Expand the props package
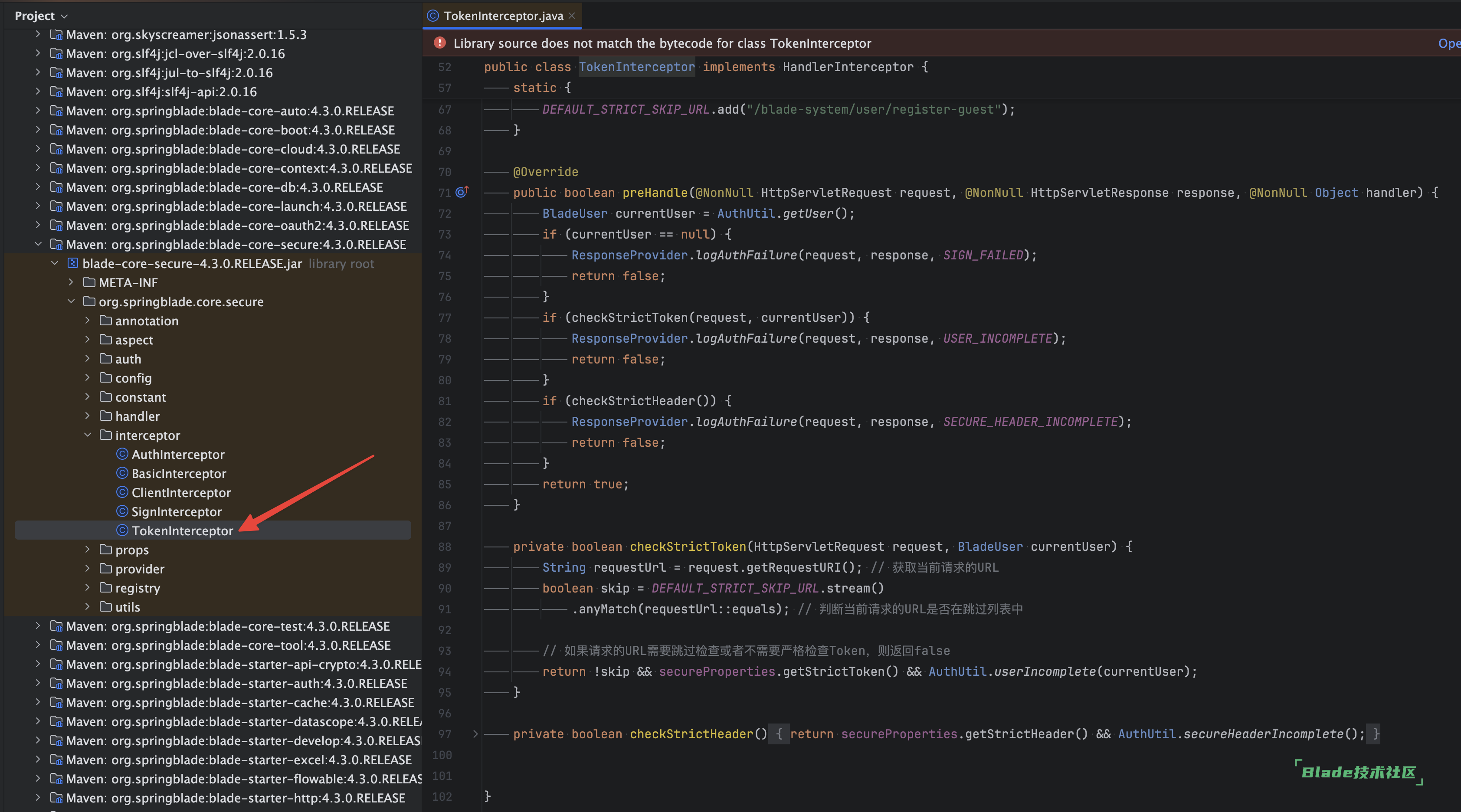 click(x=87, y=550)
